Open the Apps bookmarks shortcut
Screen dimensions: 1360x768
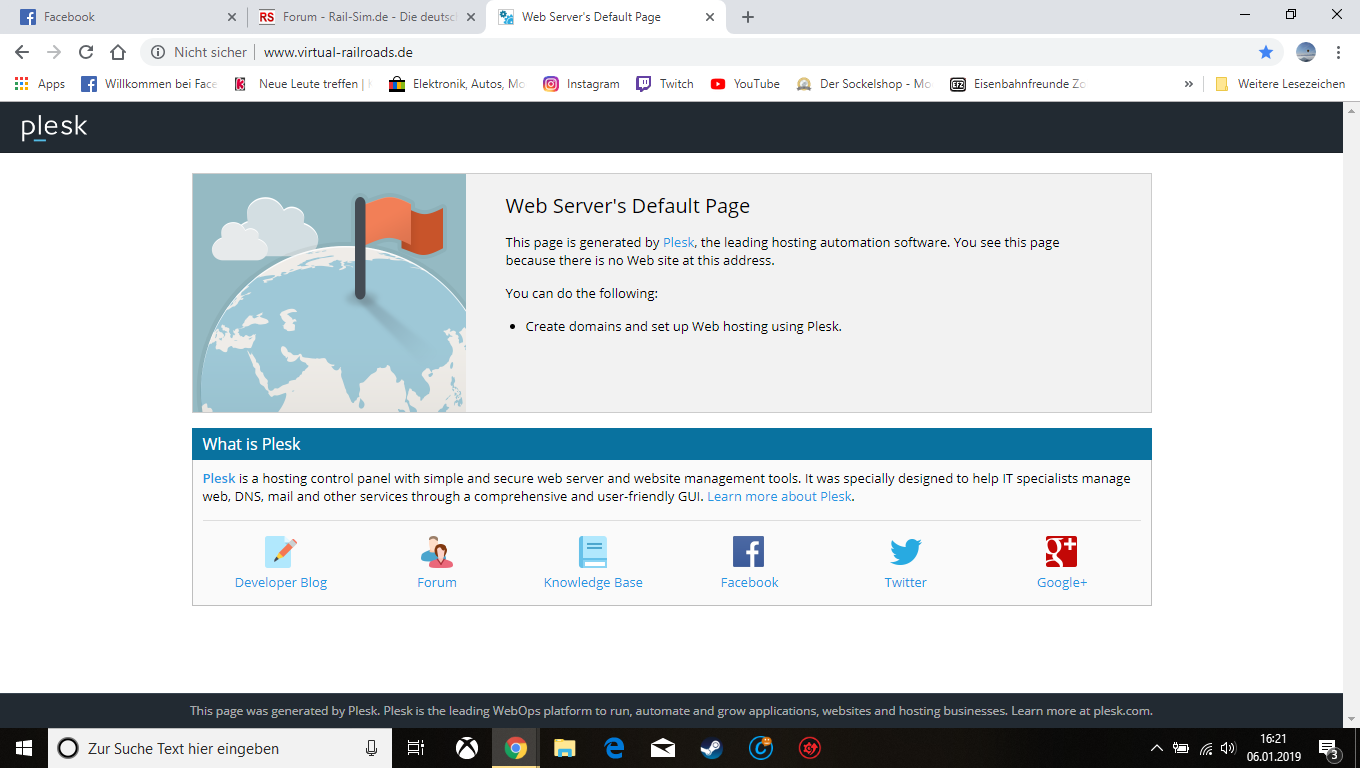click(x=40, y=84)
